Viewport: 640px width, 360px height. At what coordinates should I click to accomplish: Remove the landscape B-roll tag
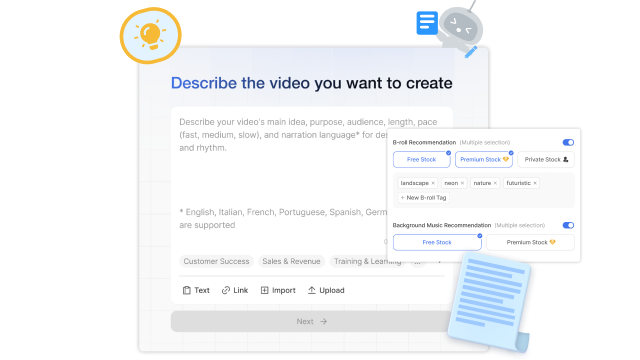[433, 183]
